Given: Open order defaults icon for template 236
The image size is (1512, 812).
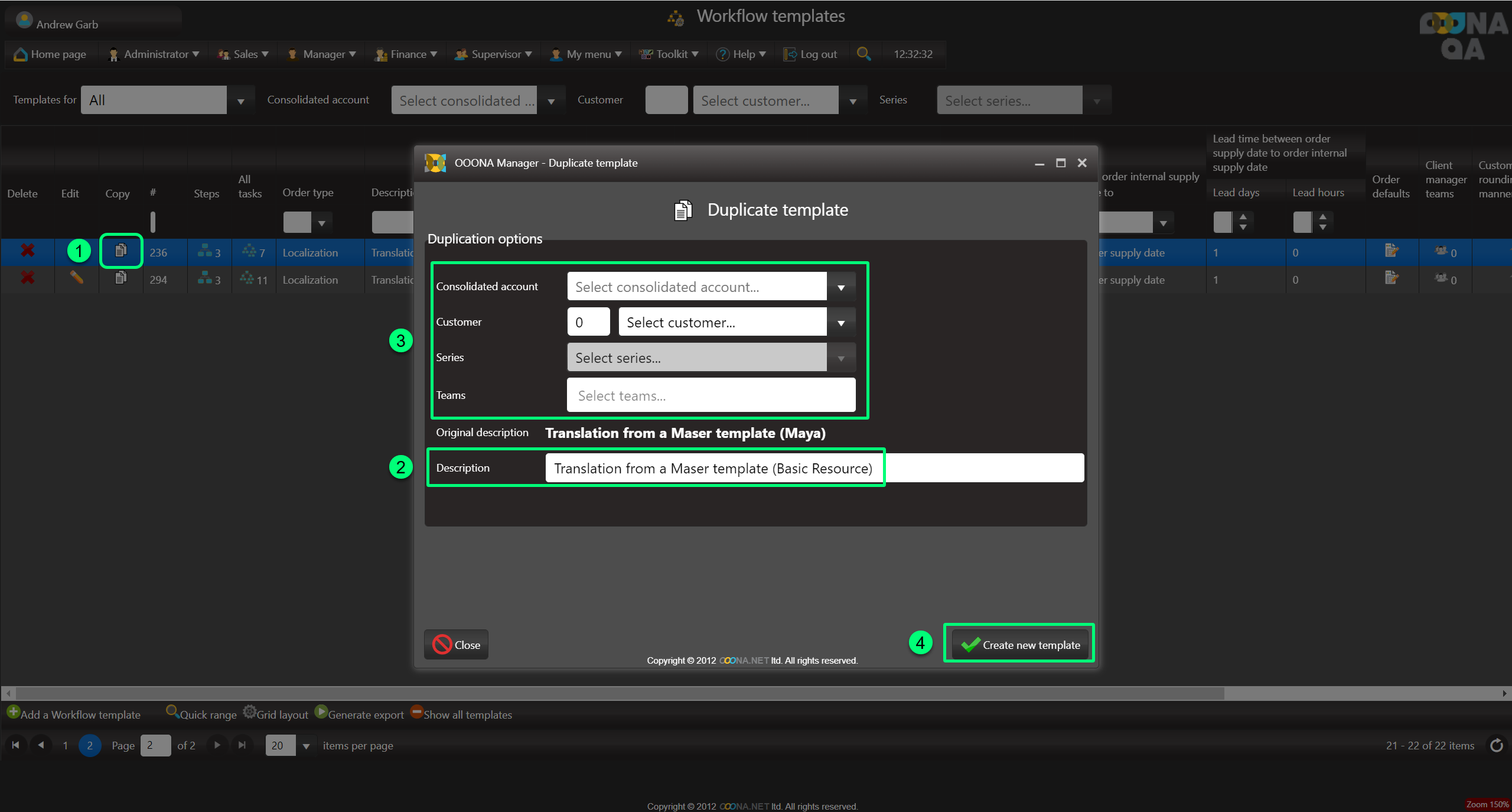Looking at the screenshot, I should click(x=1391, y=251).
